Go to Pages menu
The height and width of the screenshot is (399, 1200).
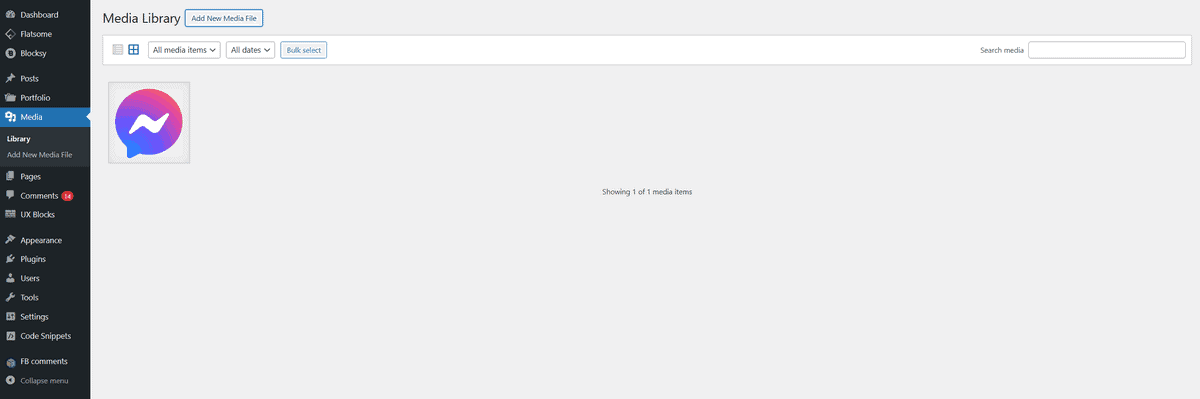[x=30, y=176]
